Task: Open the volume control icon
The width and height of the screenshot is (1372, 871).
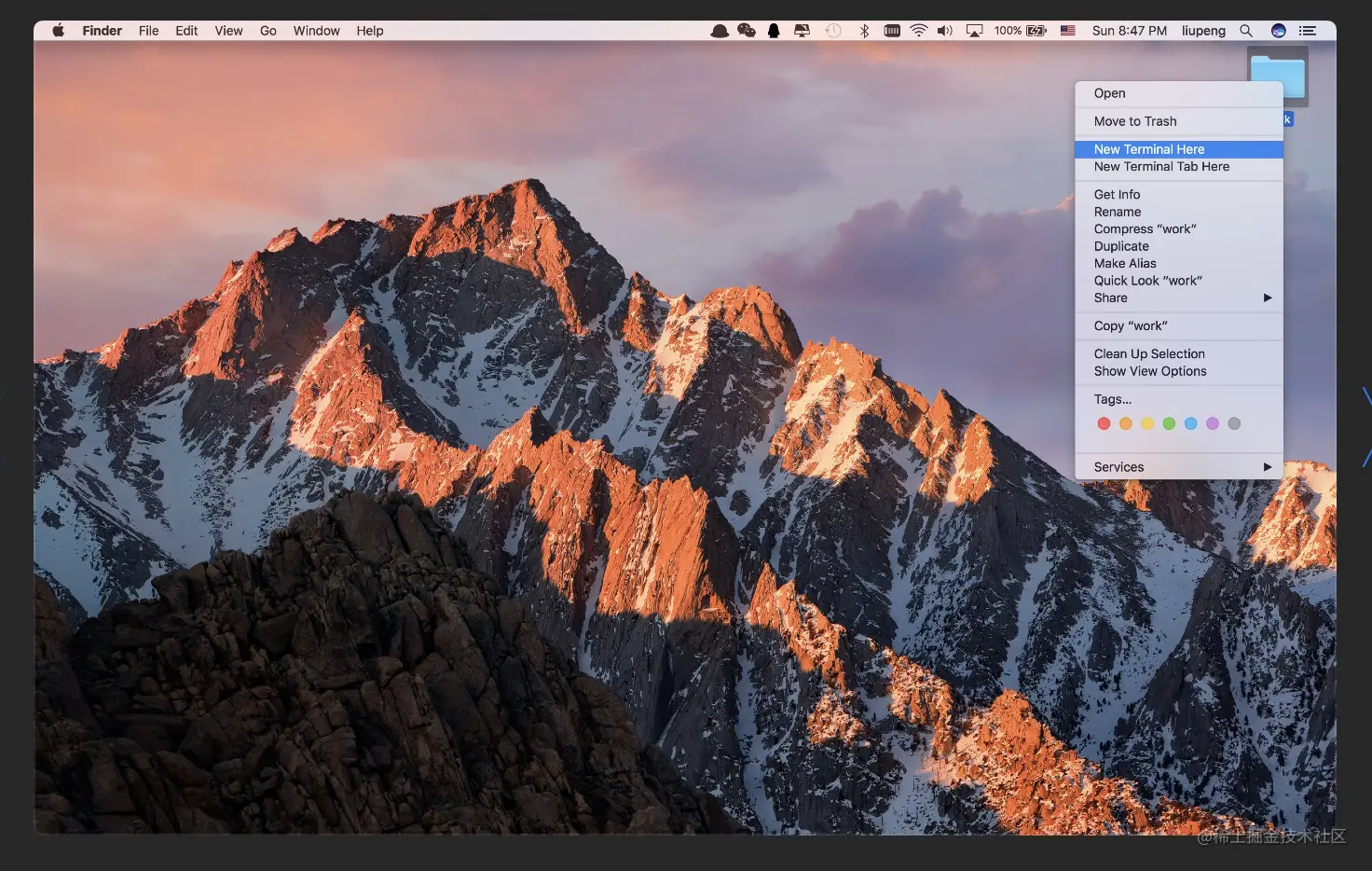Action: point(945,31)
